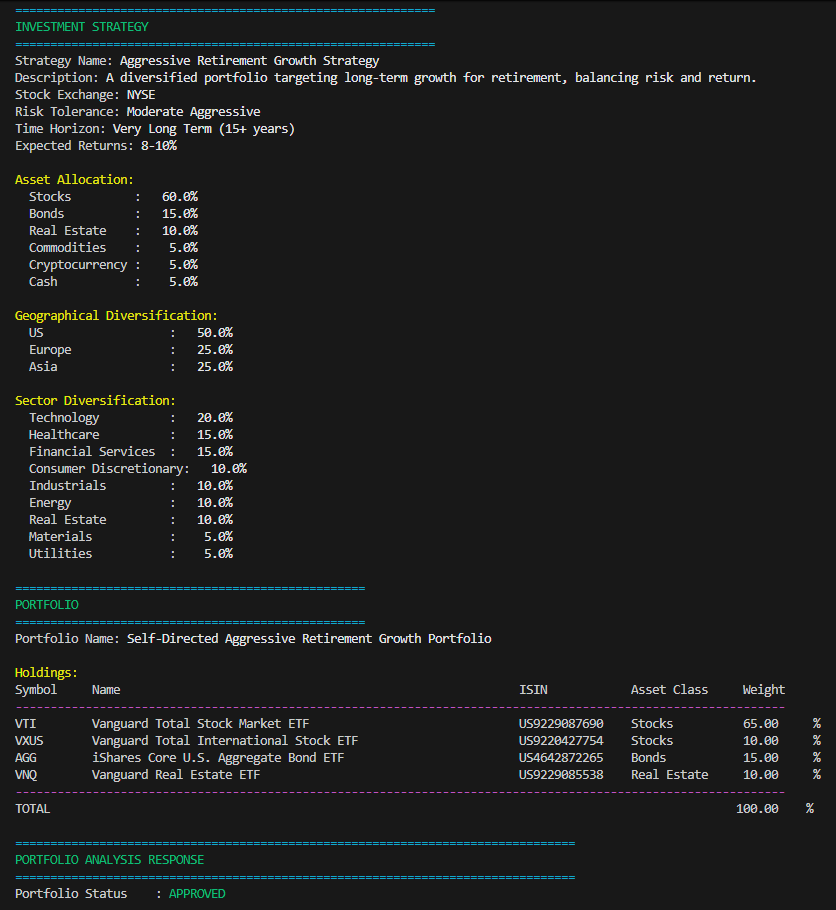Click the Asset Class column header
Screen dimensions: 836x910
pos(669,689)
